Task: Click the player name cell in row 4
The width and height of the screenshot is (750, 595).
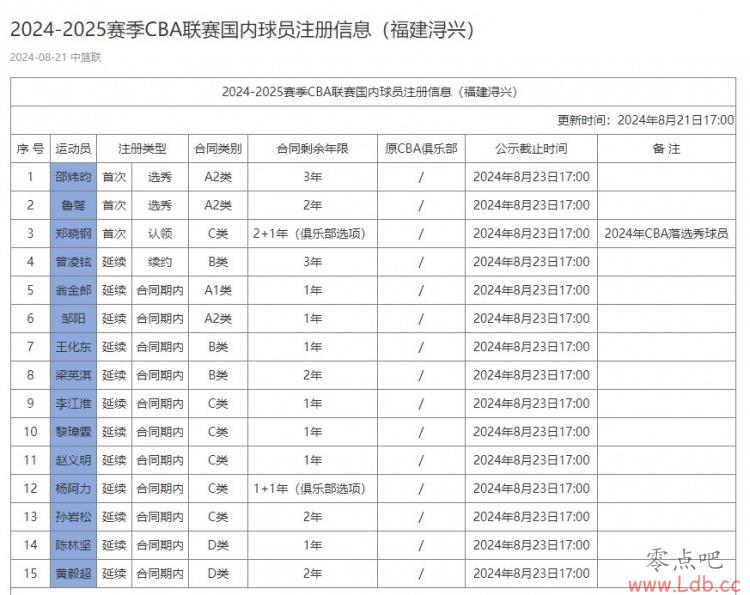Action: 73,262
